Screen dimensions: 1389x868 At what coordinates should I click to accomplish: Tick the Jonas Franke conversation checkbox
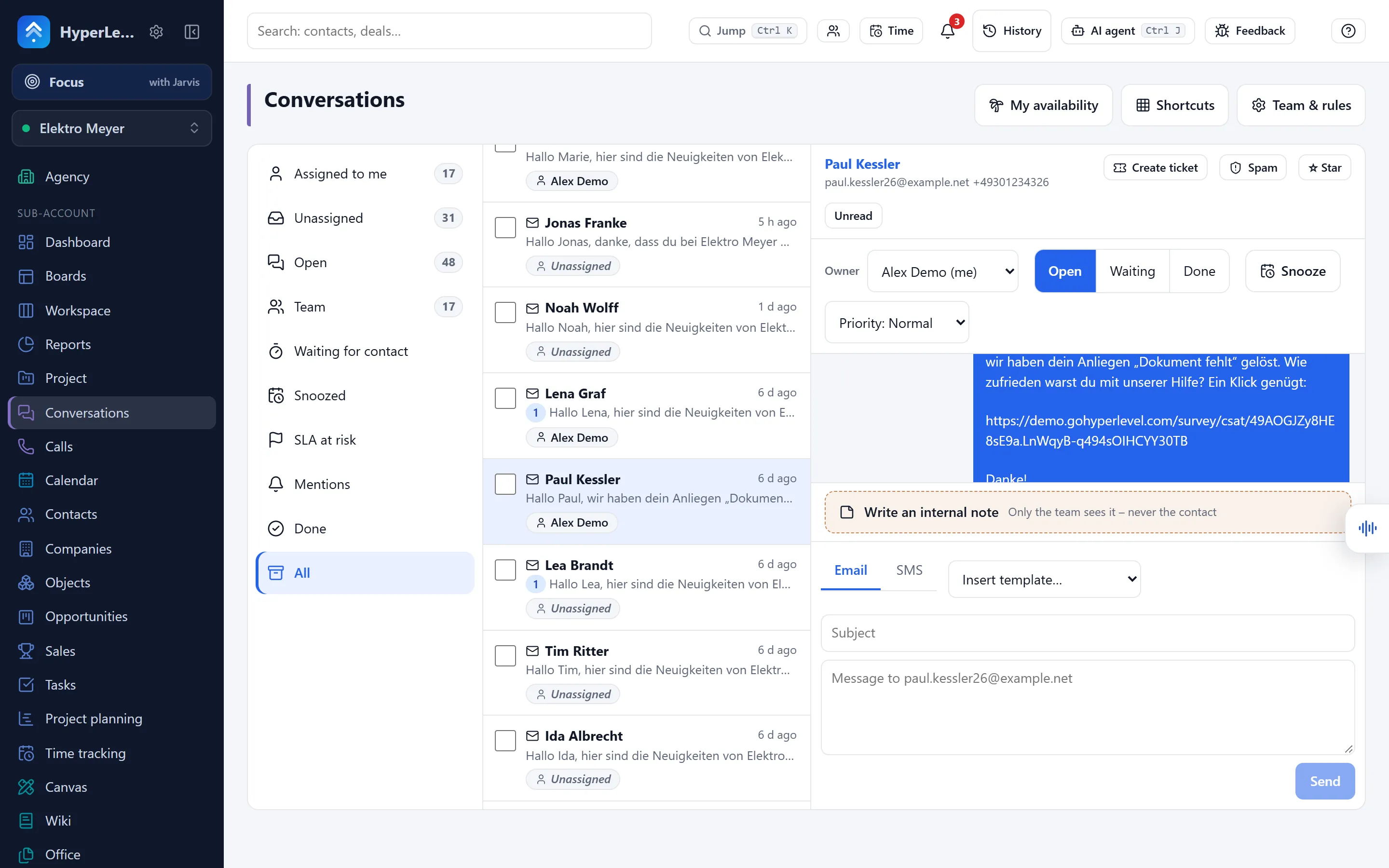[x=505, y=227]
